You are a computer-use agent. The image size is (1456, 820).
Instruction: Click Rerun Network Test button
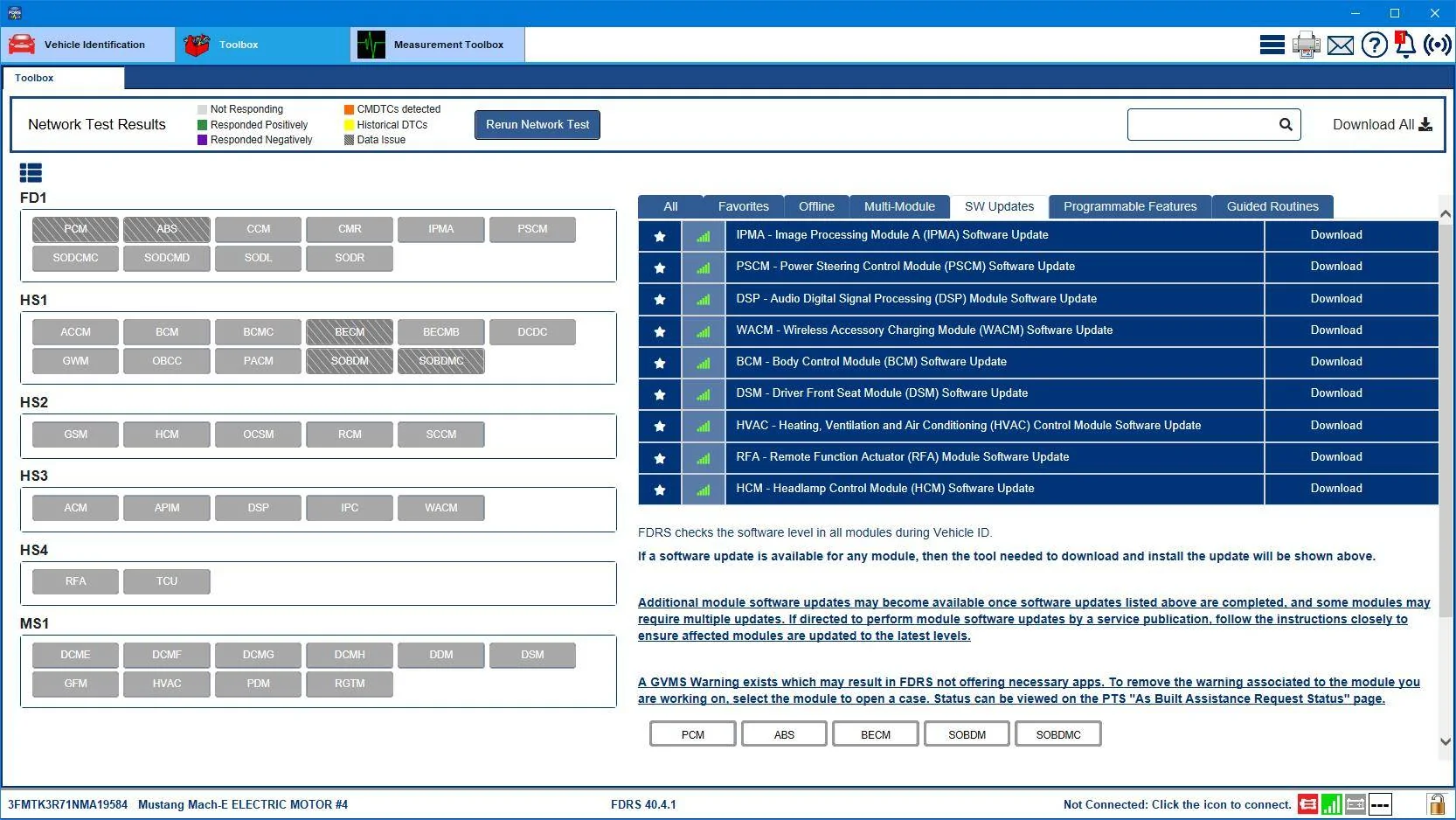pos(537,124)
